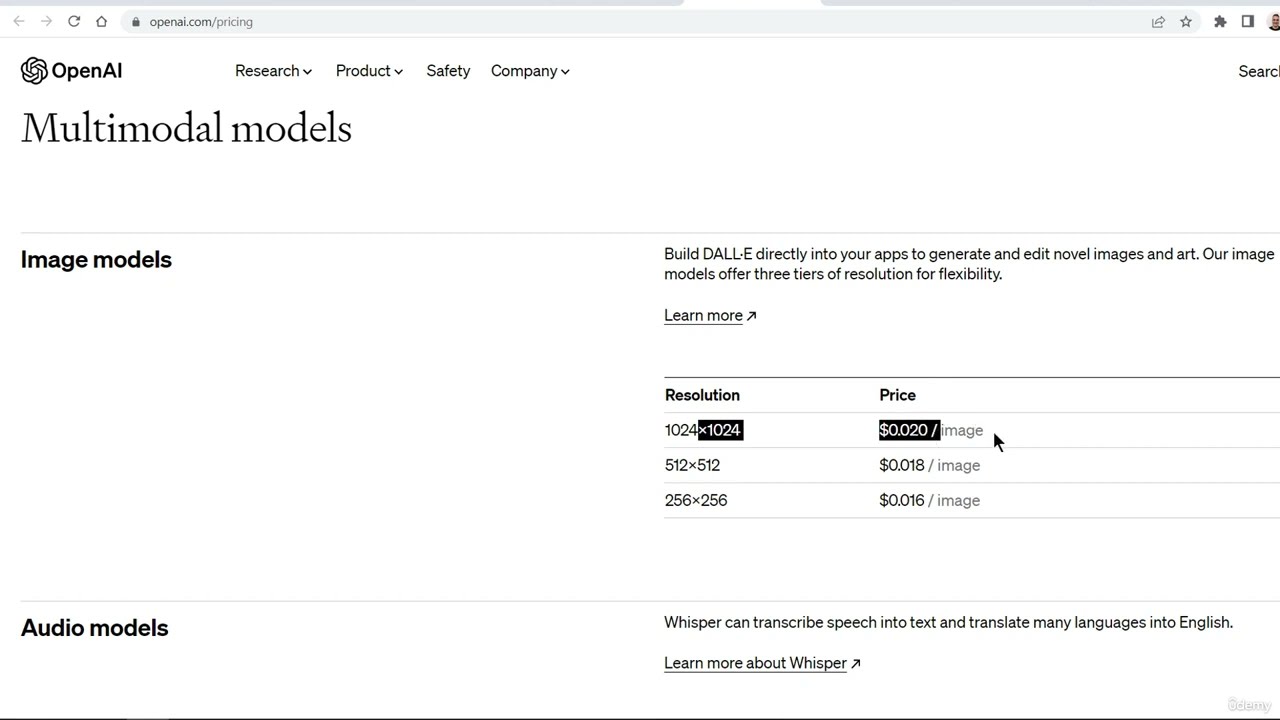Open the Safety page
1280x720 pixels.
click(x=448, y=71)
